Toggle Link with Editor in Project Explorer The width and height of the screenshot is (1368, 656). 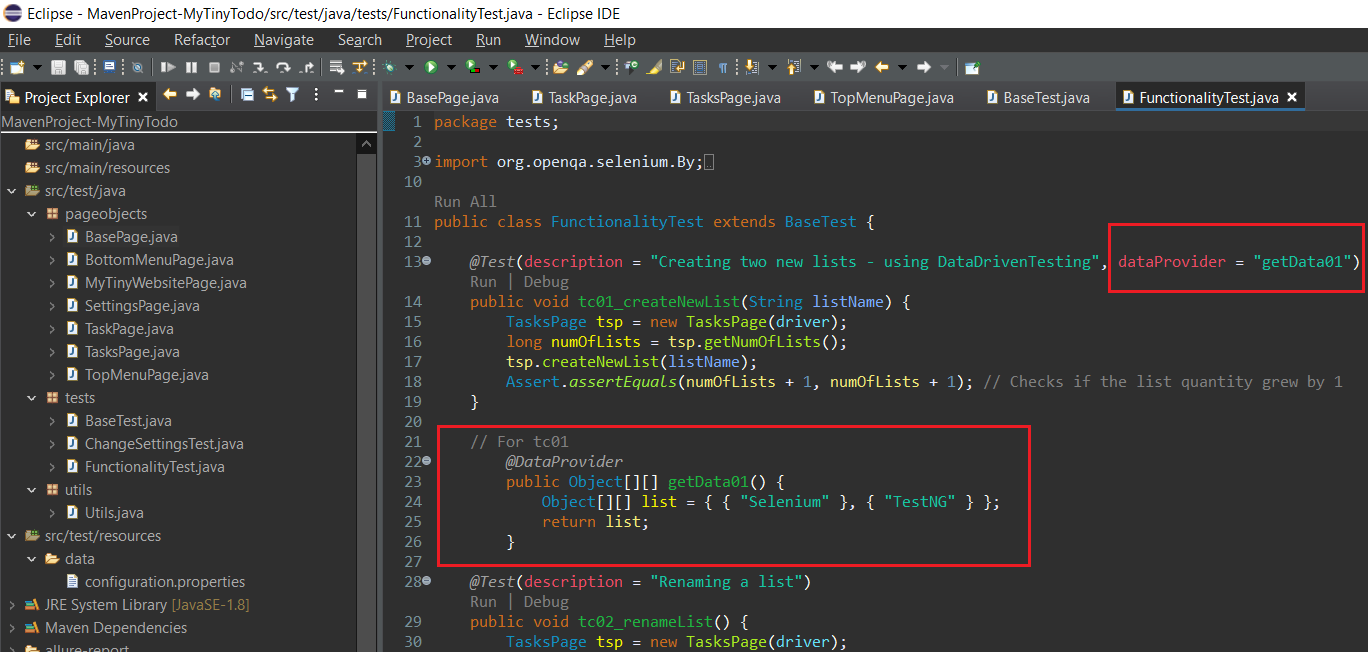point(270,94)
